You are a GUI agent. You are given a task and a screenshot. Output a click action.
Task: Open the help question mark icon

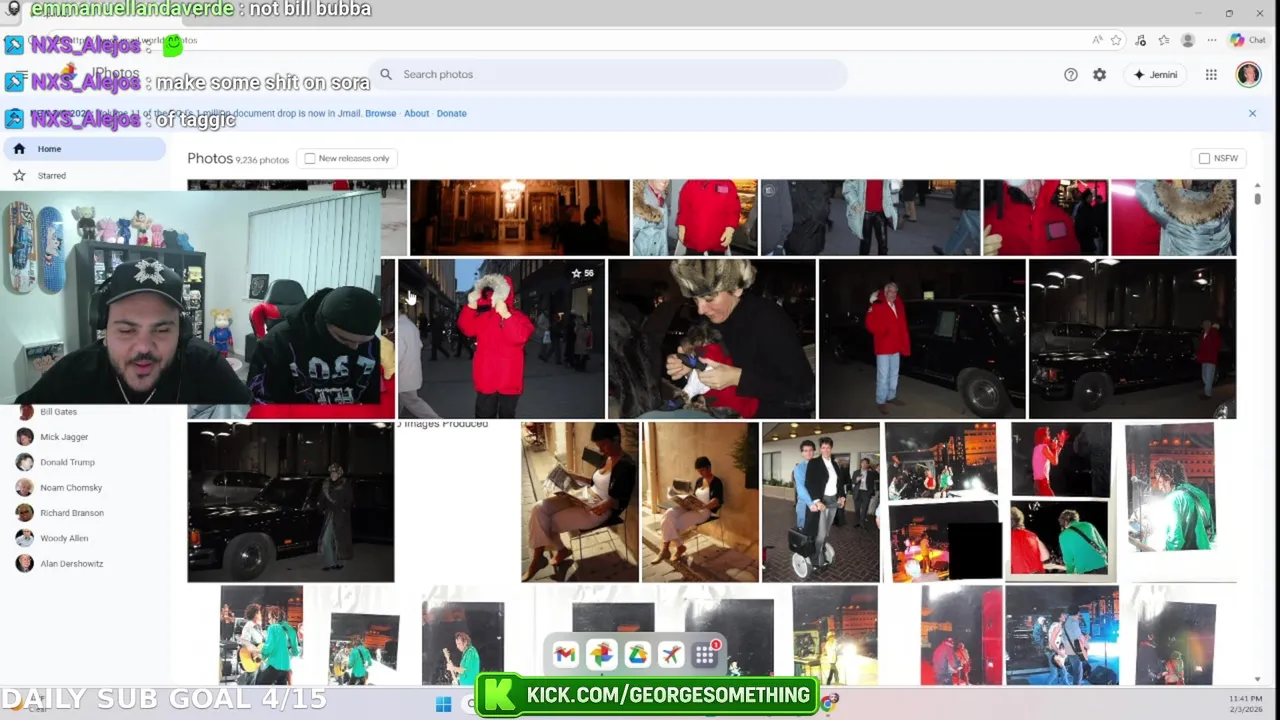1071,75
